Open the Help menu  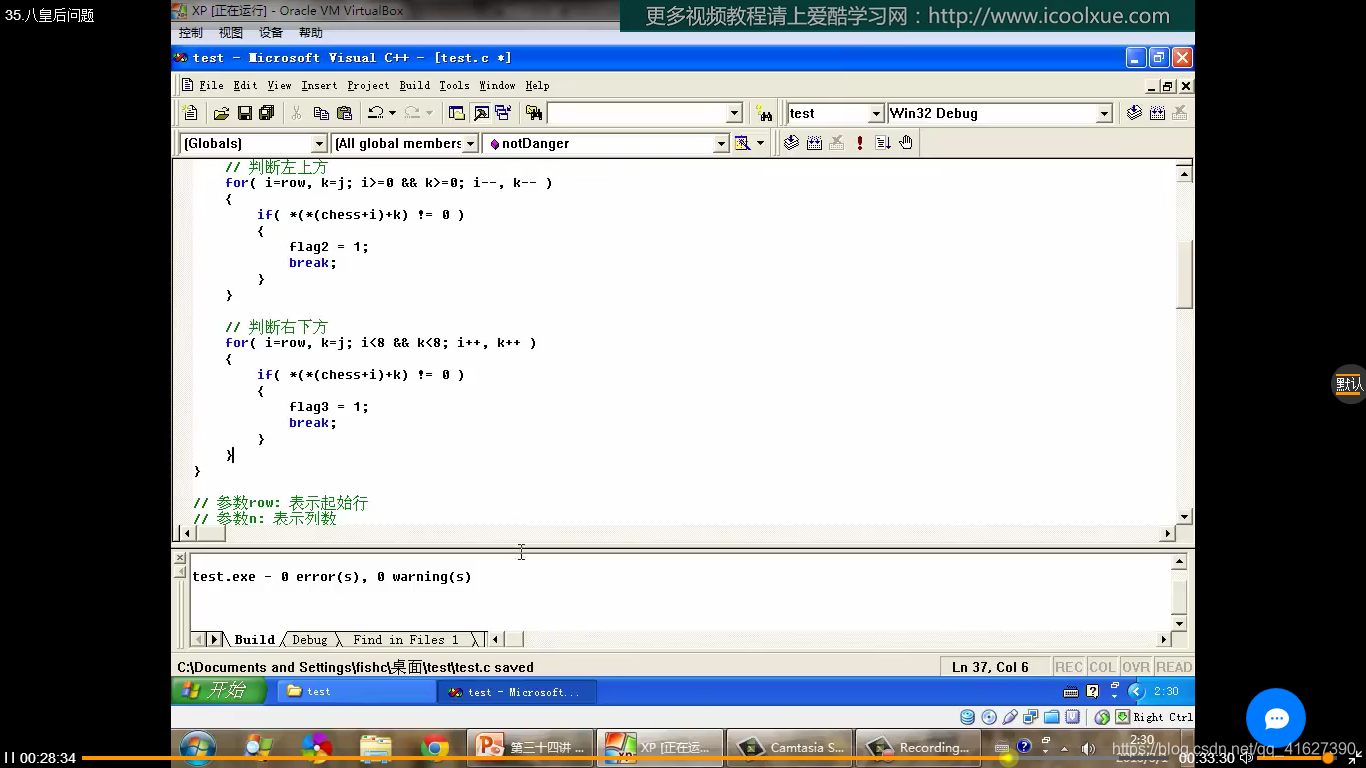pyautogui.click(x=537, y=85)
